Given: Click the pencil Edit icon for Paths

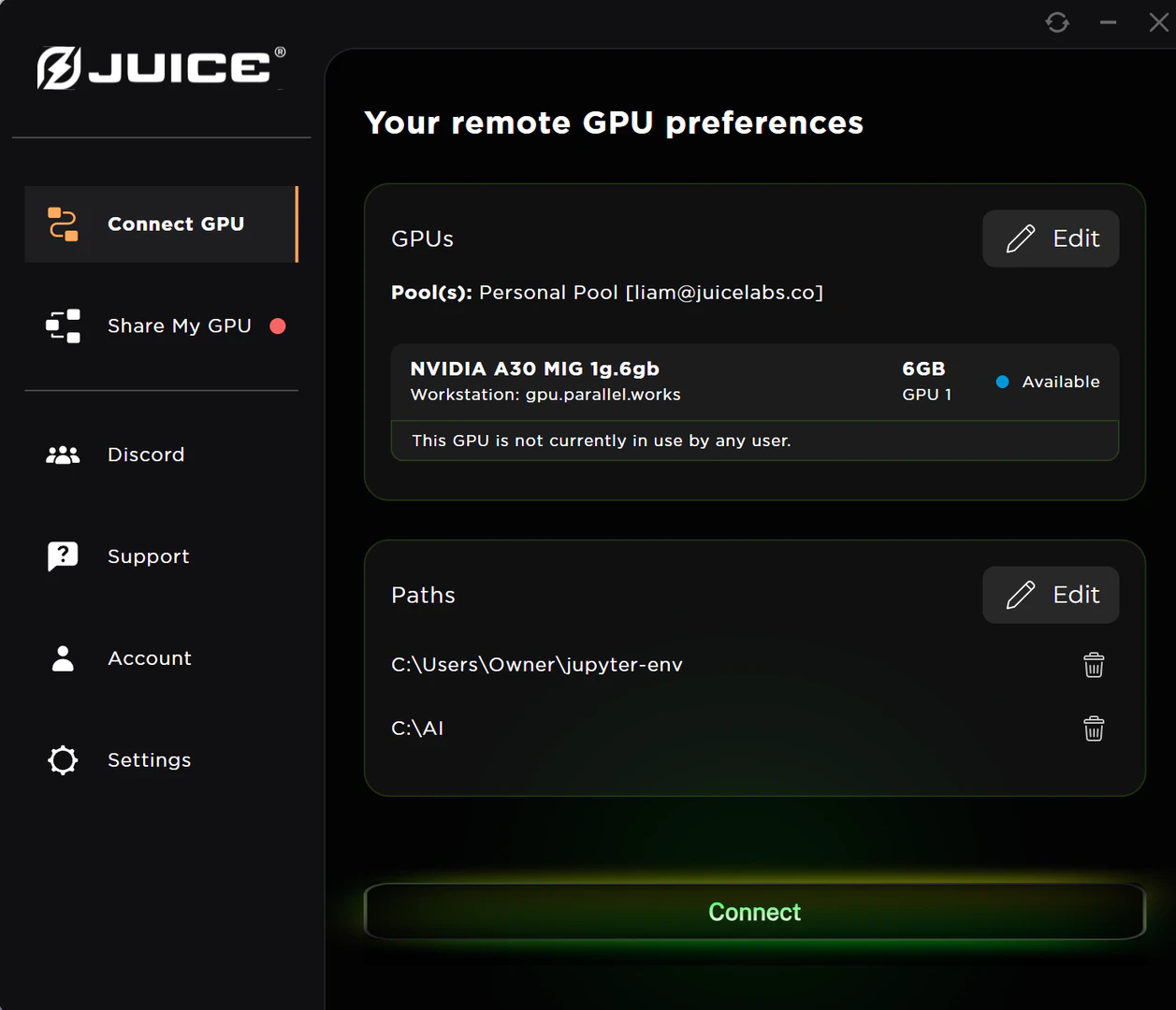Looking at the screenshot, I should tap(1021, 594).
